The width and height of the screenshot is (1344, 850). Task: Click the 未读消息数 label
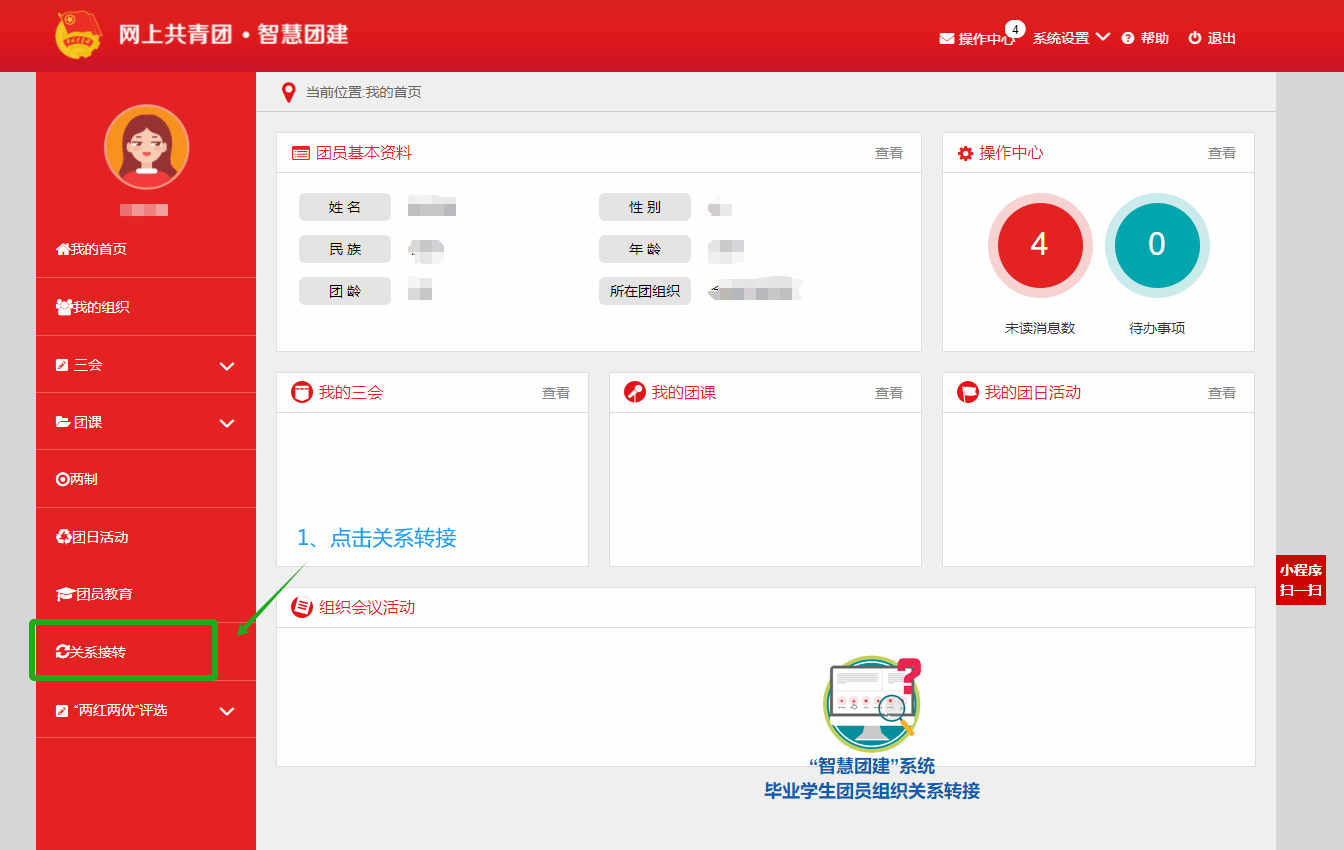coord(1040,328)
